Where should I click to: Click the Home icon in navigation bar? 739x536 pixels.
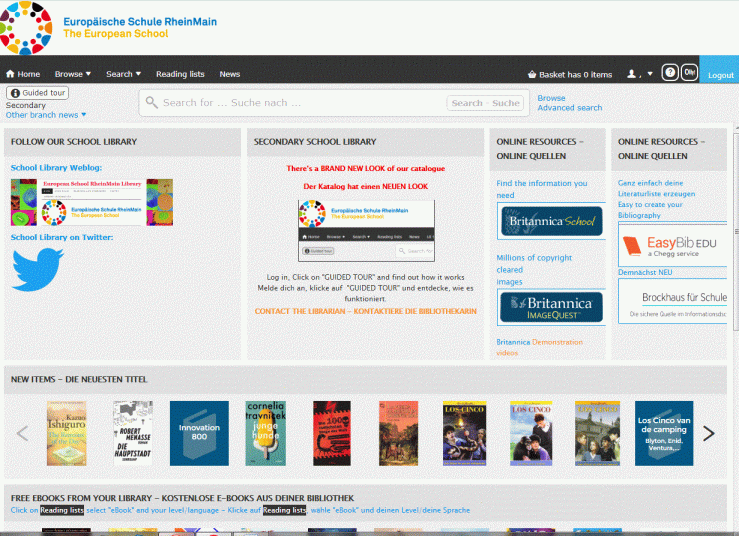[x=11, y=74]
